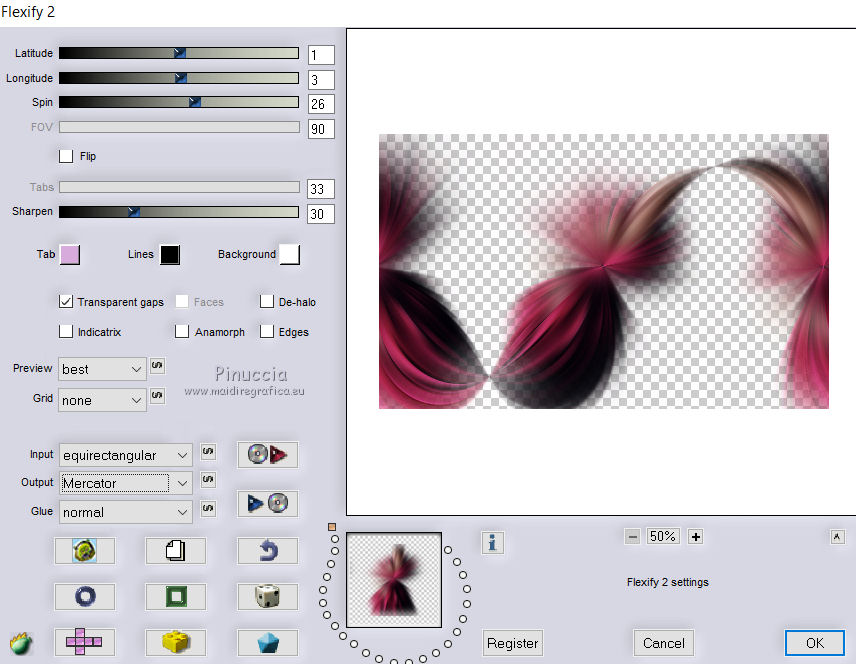This screenshot has width=856, height=664.
Task: Enable the Flip checkbox
Action: tap(66, 156)
